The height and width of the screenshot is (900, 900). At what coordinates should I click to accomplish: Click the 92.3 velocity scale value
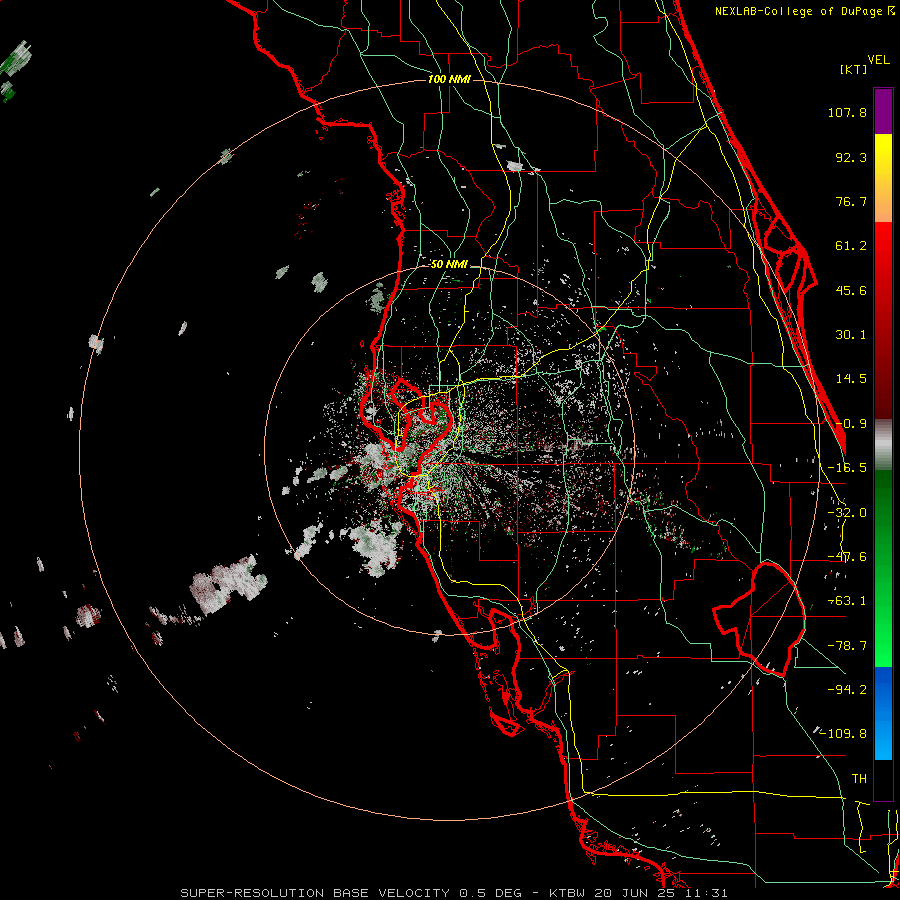(x=851, y=157)
